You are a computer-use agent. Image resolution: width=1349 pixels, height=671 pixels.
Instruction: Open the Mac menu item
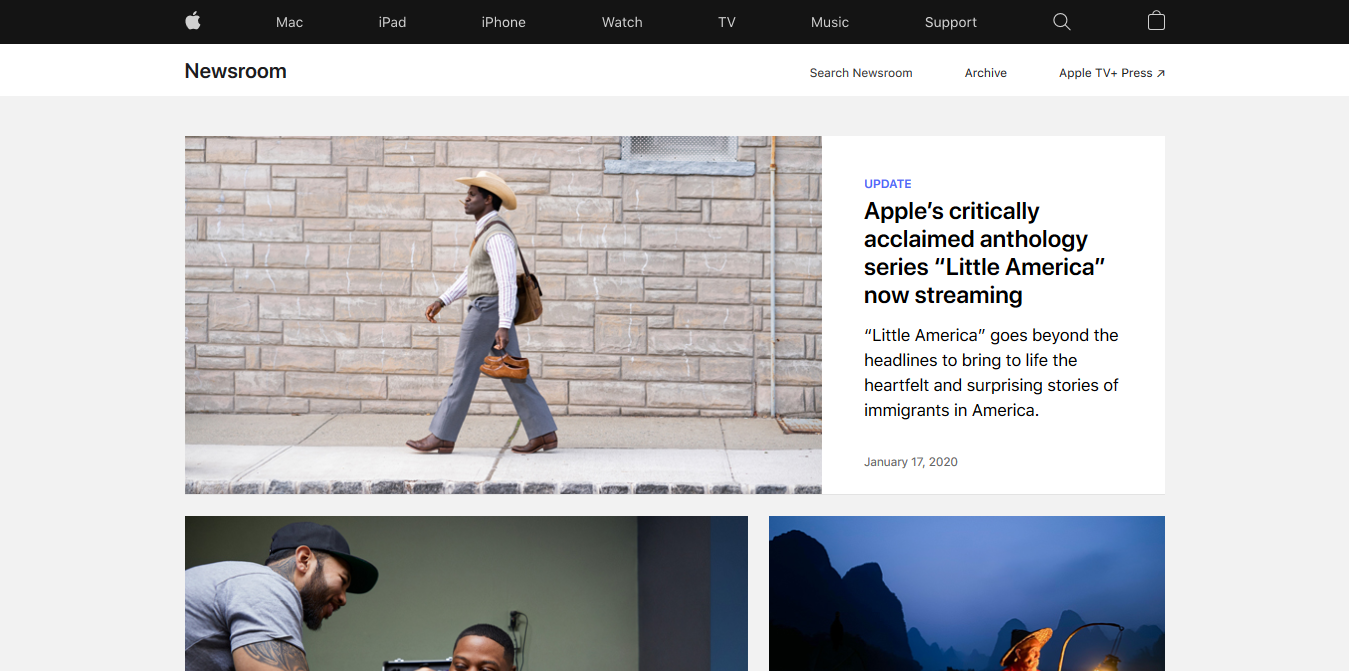point(289,22)
